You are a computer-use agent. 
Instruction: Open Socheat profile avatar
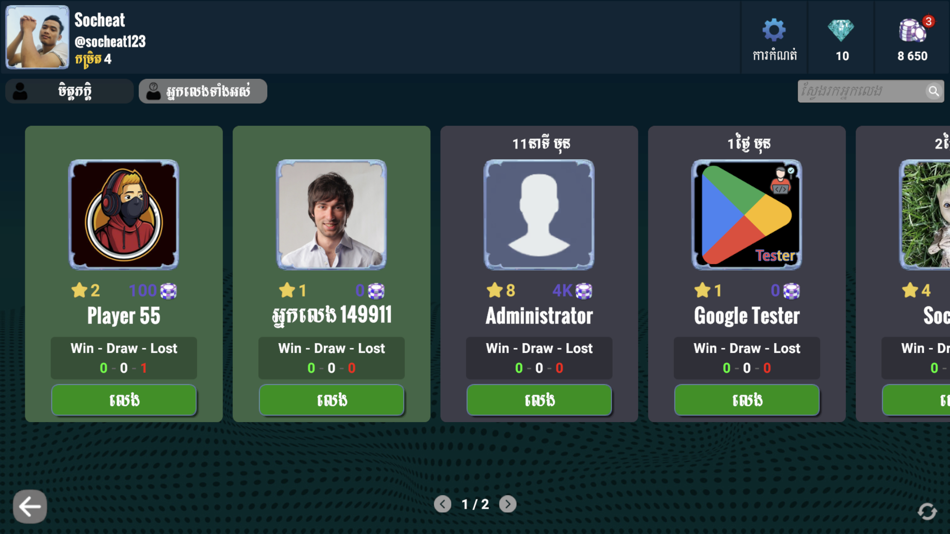38,37
